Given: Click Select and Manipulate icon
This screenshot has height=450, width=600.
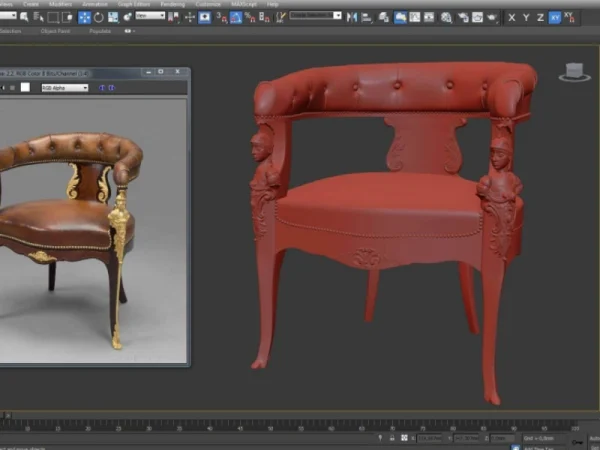Looking at the screenshot, I should tap(190, 17).
